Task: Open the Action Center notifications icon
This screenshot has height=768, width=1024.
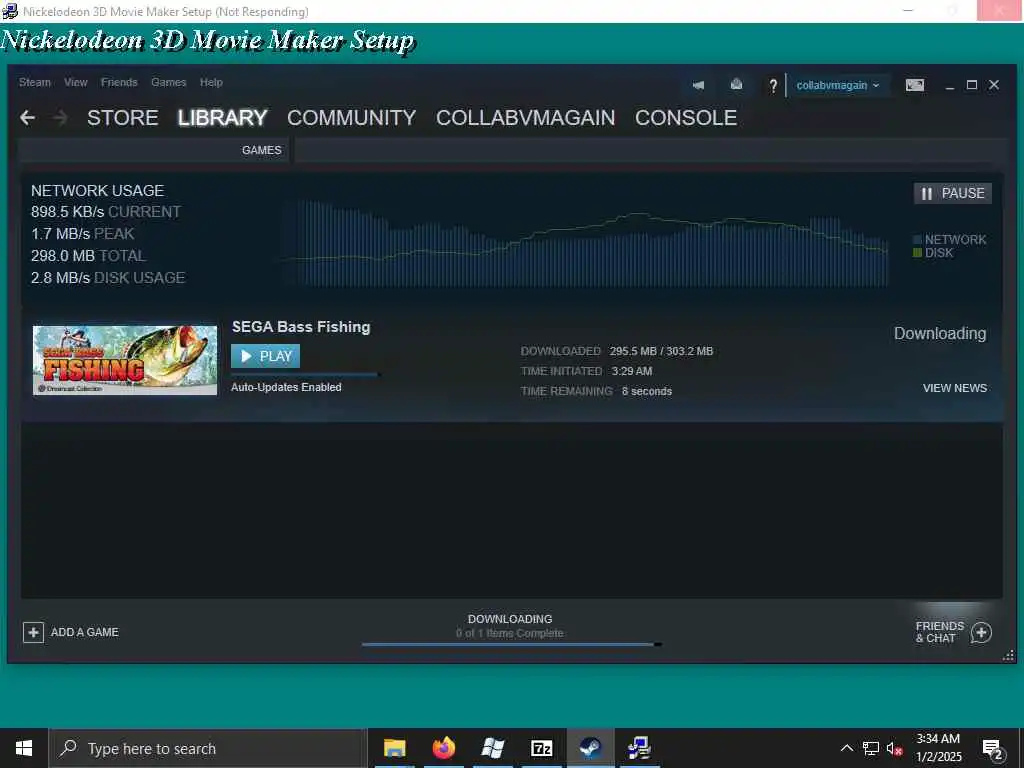Action: pyautogui.click(x=993, y=749)
